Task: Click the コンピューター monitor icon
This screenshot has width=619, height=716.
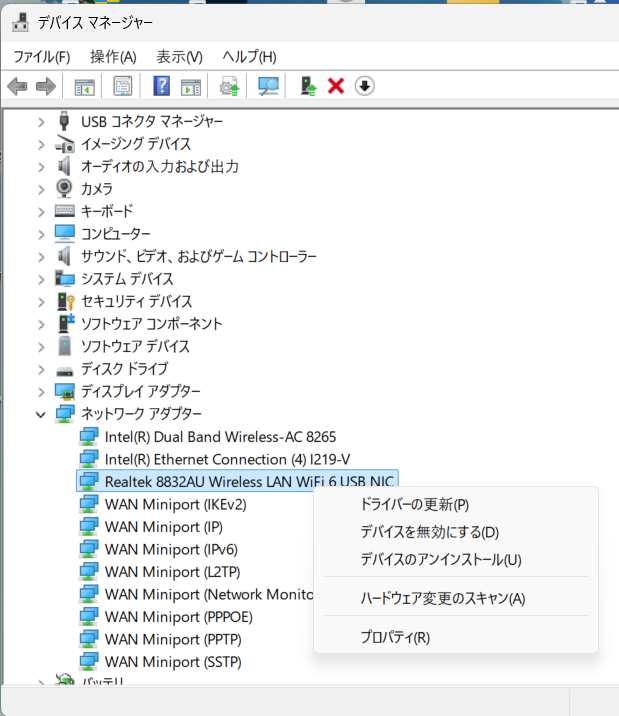Action: pyautogui.click(x=64, y=233)
